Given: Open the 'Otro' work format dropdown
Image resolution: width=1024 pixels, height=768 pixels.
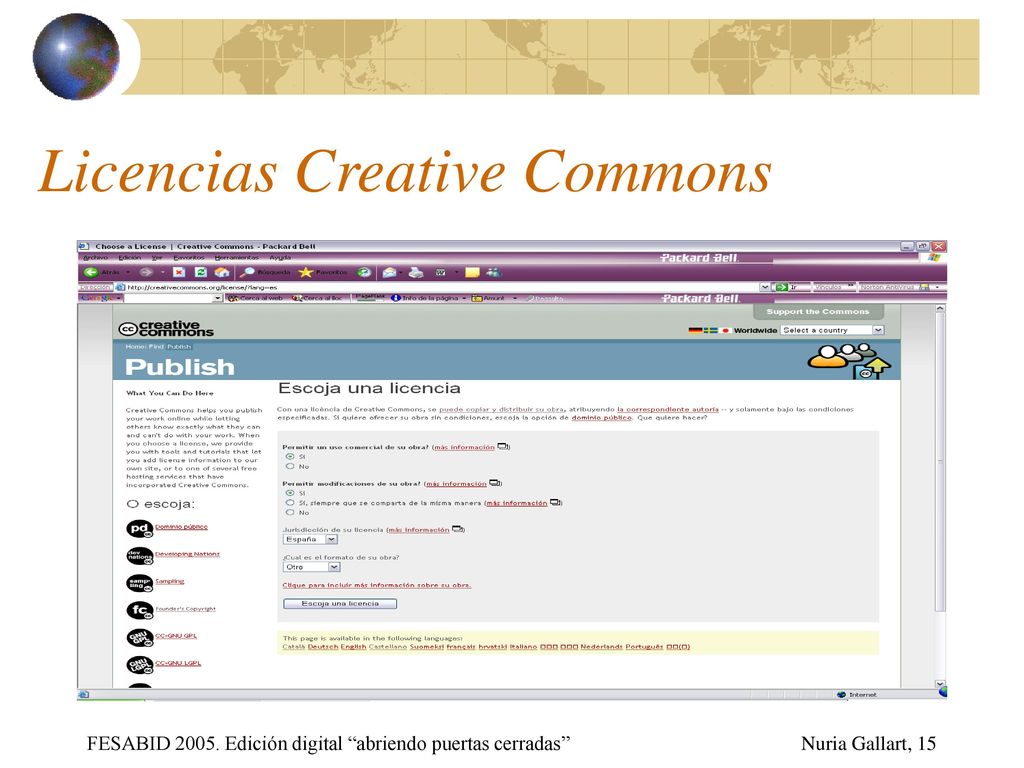Looking at the screenshot, I should pyautogui.click(x=312, y=567).
